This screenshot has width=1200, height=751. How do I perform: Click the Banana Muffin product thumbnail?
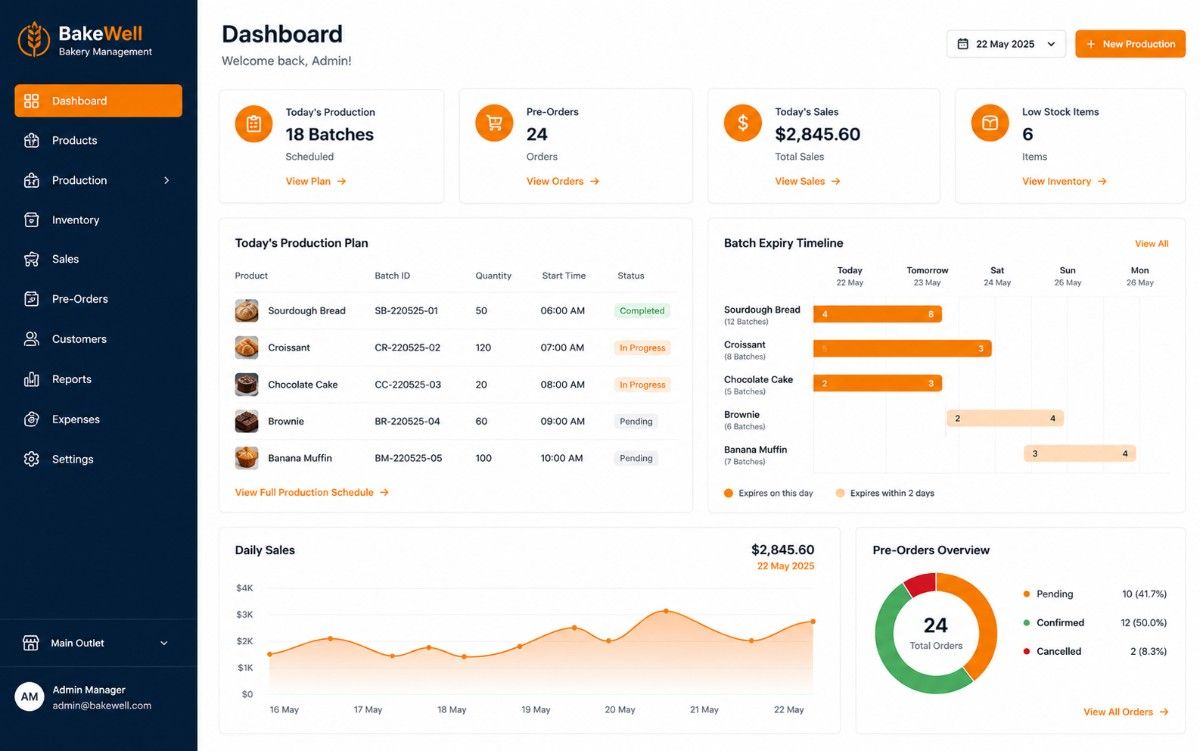click(x=246, y=458)
